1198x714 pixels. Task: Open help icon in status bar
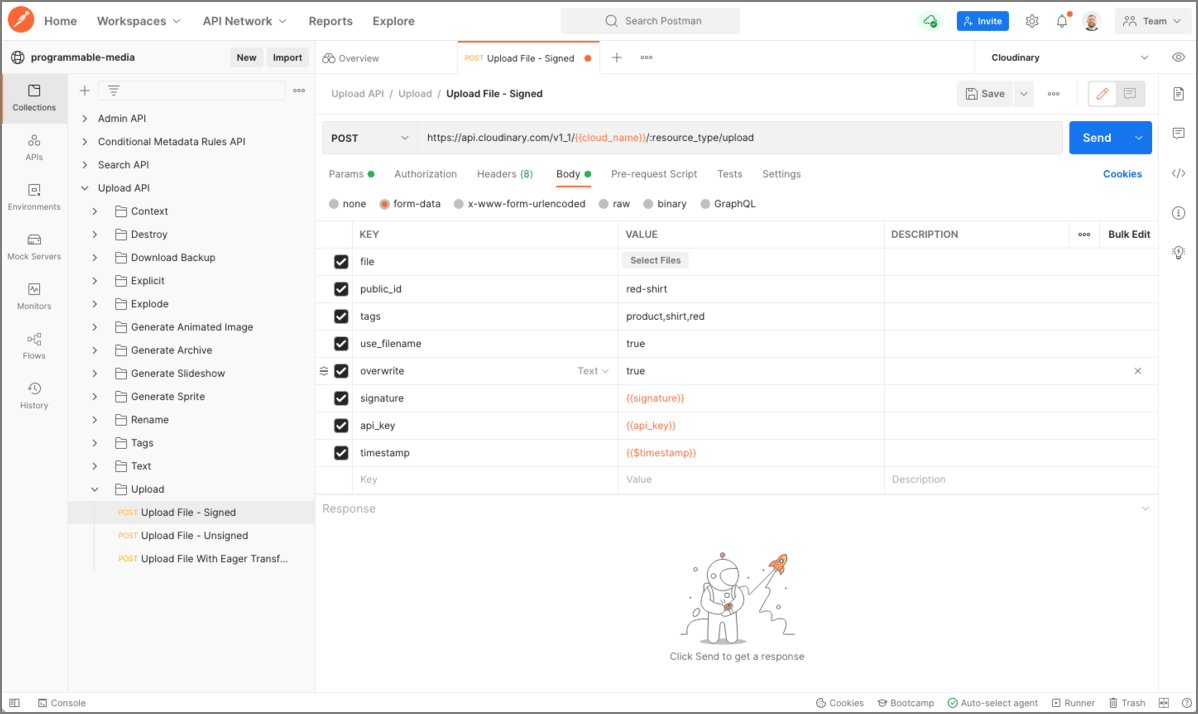tap(1186, 703)
